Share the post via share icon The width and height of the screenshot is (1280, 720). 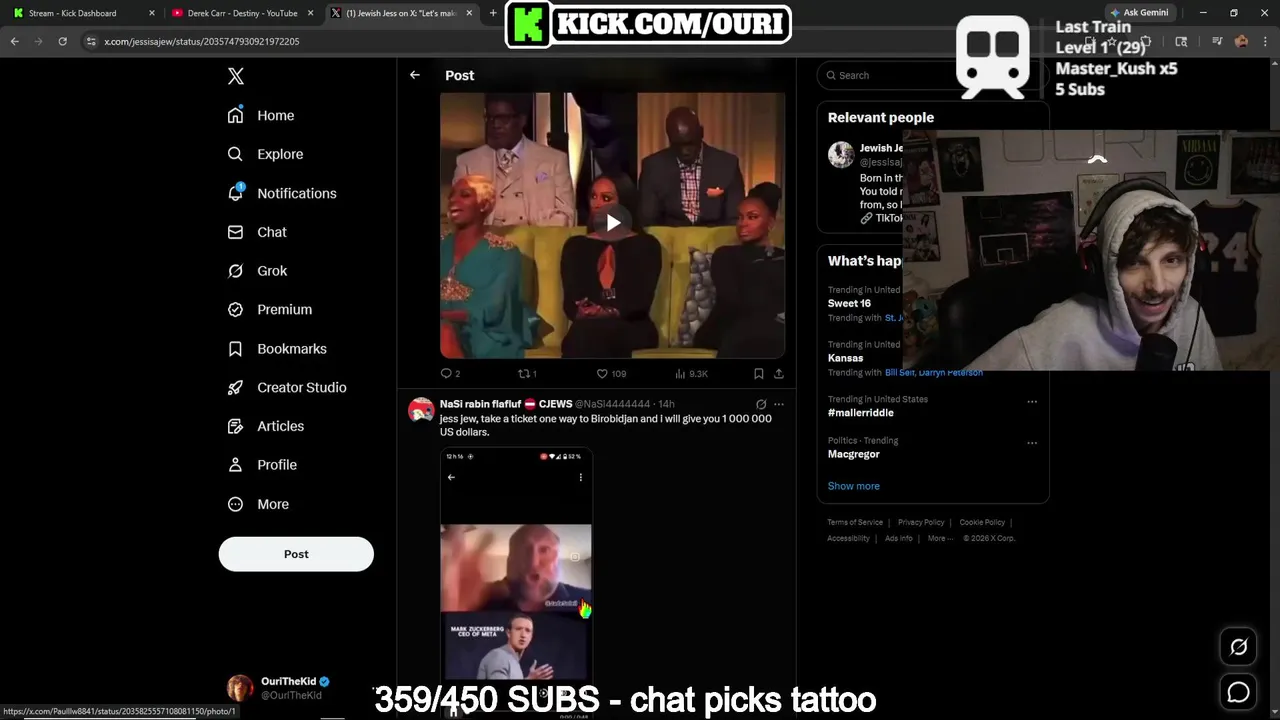point(779,374)
